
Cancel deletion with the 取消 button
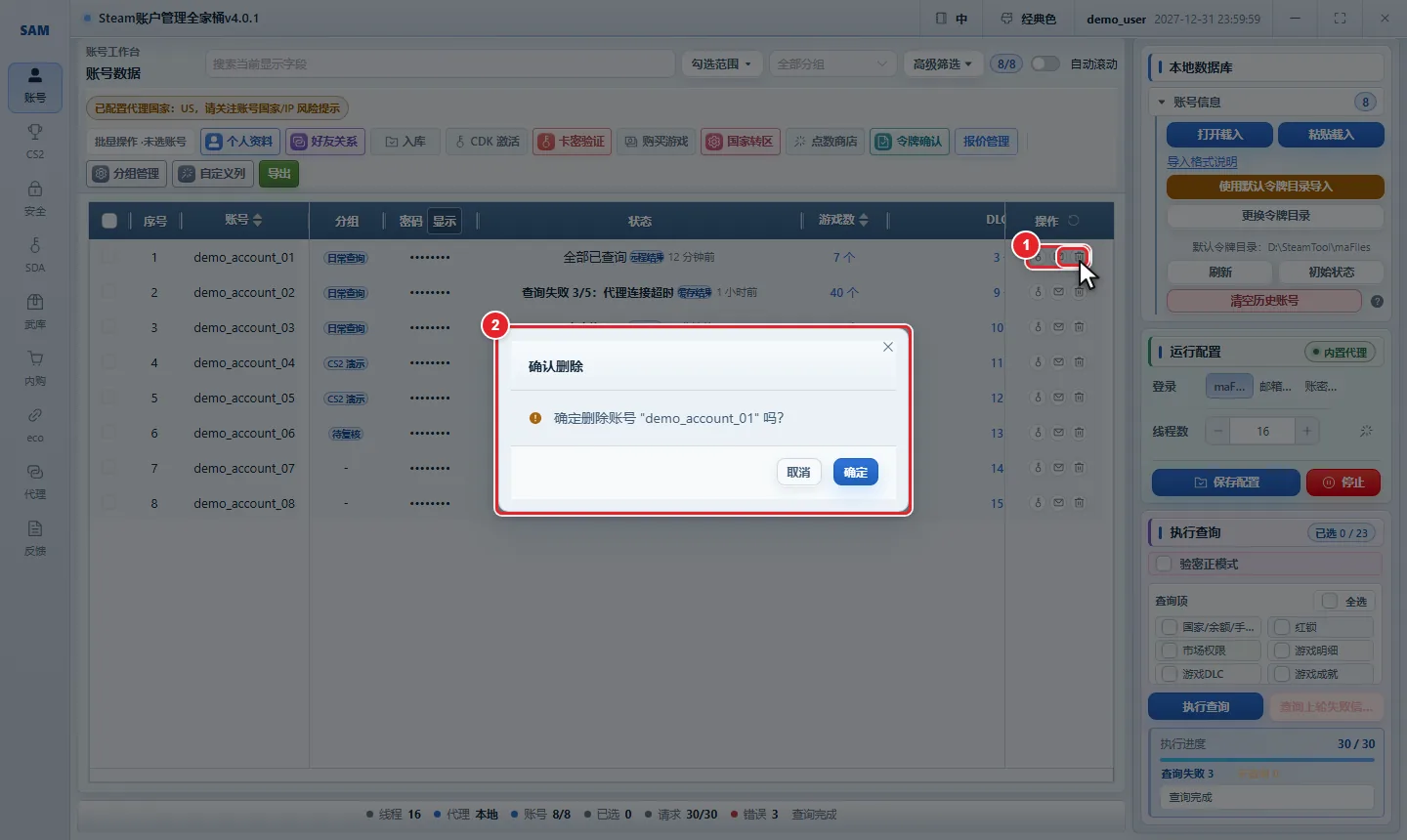tap(799, 472)
